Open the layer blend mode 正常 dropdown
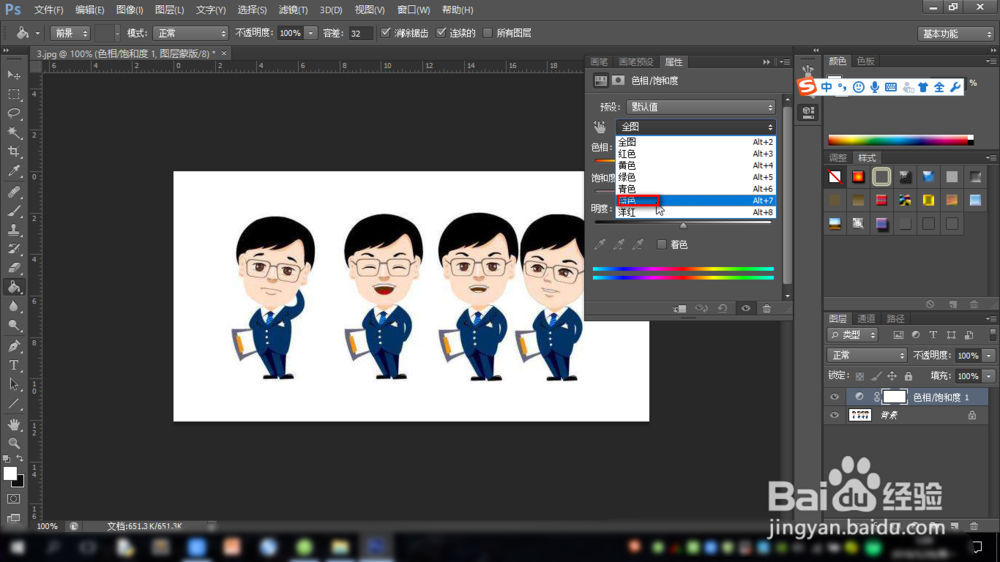The image size is (1000, 562). point(866,355)
